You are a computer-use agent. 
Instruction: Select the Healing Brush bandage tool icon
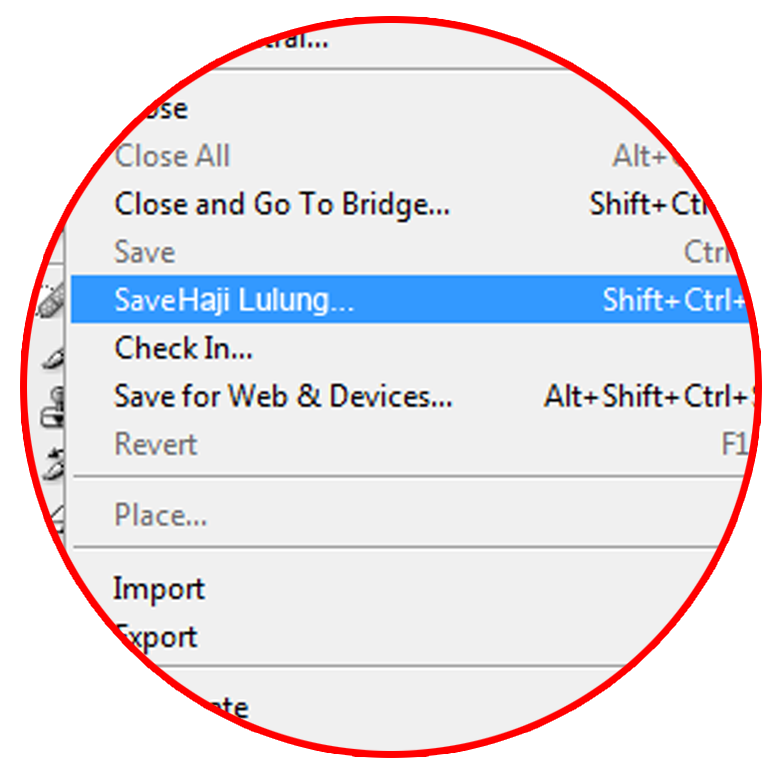(x=52, y=299)
